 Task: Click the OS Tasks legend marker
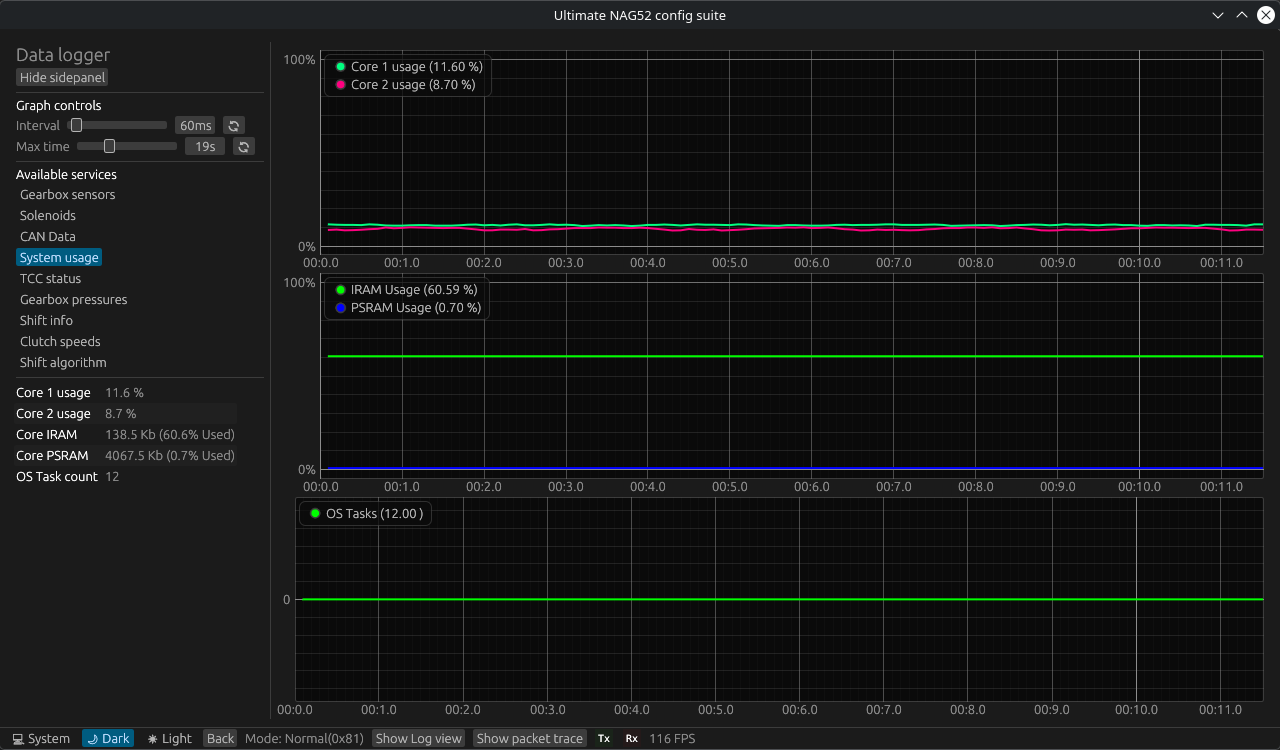tap(316, 514)
